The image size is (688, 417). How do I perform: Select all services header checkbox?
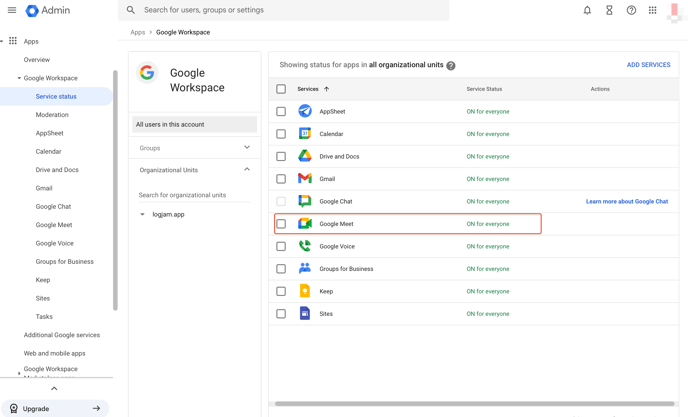281,89
